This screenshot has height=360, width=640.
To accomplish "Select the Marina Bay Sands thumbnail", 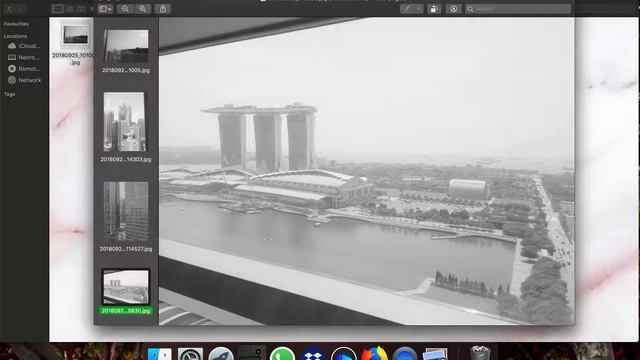I will (x=126, y=287).
